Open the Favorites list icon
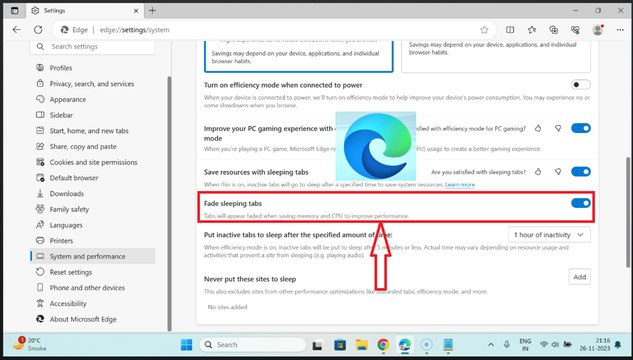633x360 pixels. [x=532, y=29]
